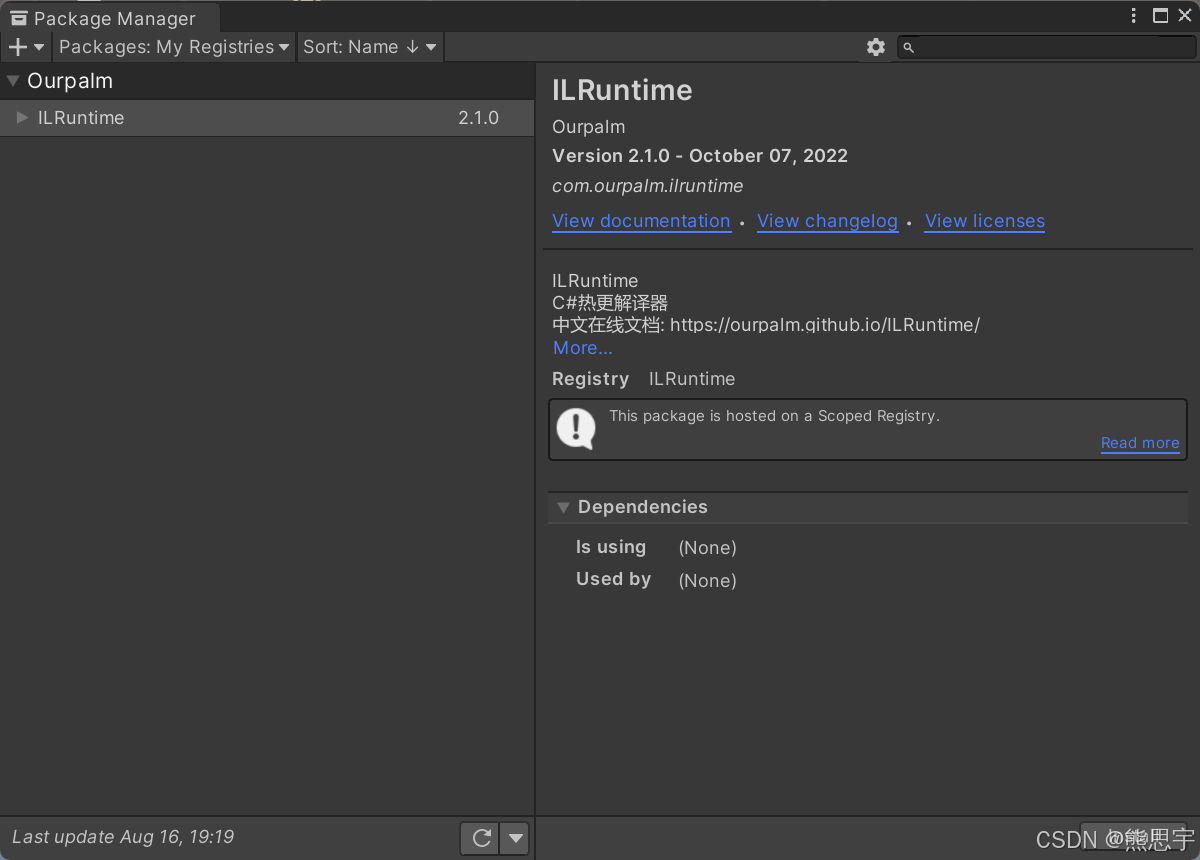Open the add package plus menu
This screenshot has height=860, width=1200.
tap(26, 47)
